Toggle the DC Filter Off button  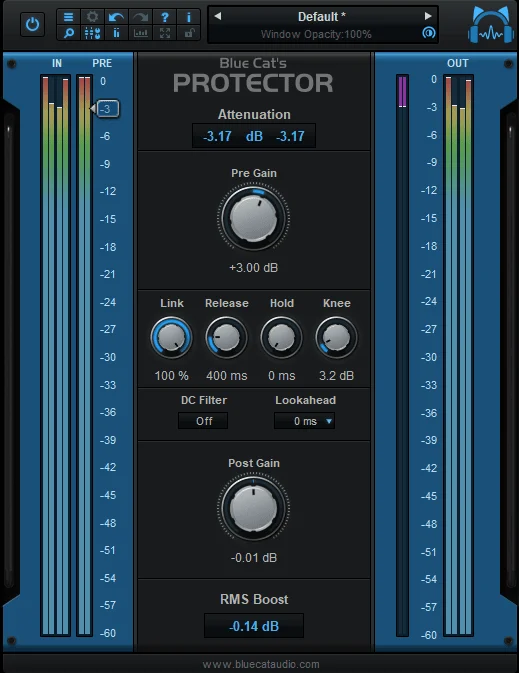(x=203, y=421)
